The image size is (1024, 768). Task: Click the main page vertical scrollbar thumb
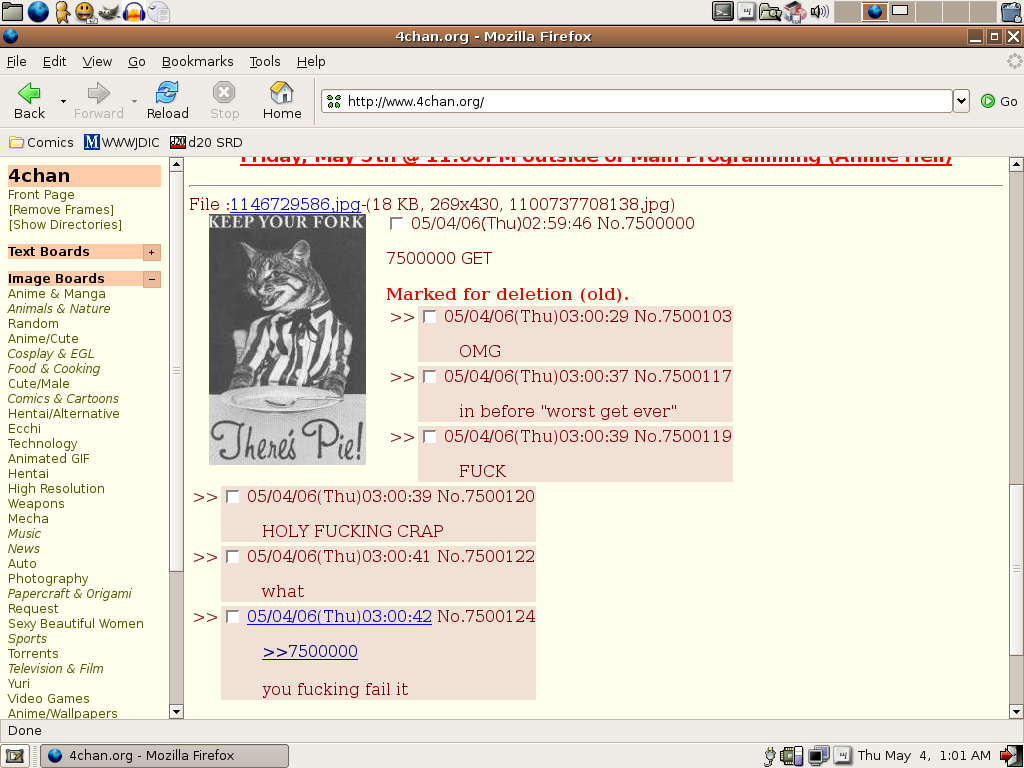click(1016, 569)
